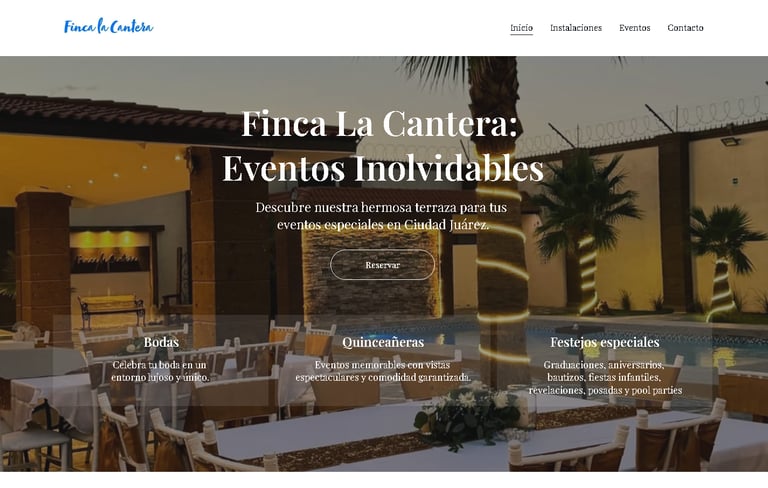Click the Finca la Cantera logo

[108, 26]
